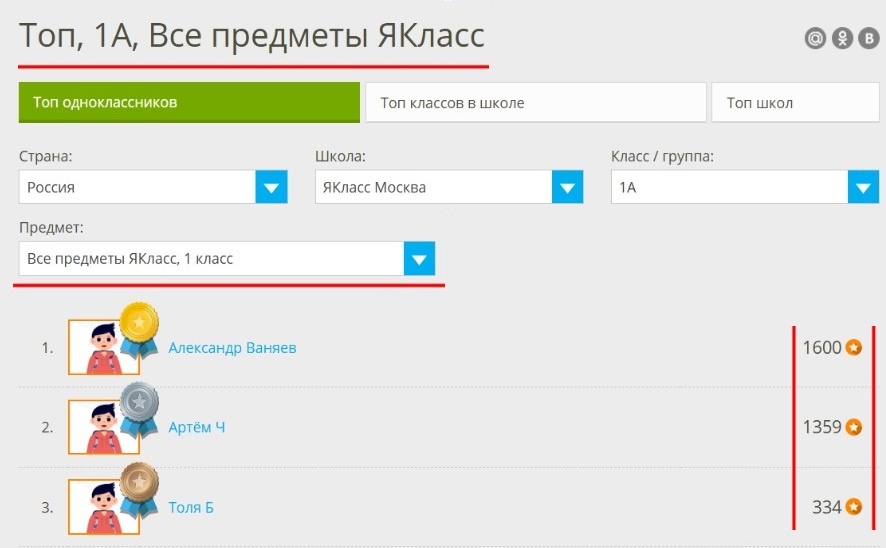Switch to Топ школ tab

coord(795,102)
